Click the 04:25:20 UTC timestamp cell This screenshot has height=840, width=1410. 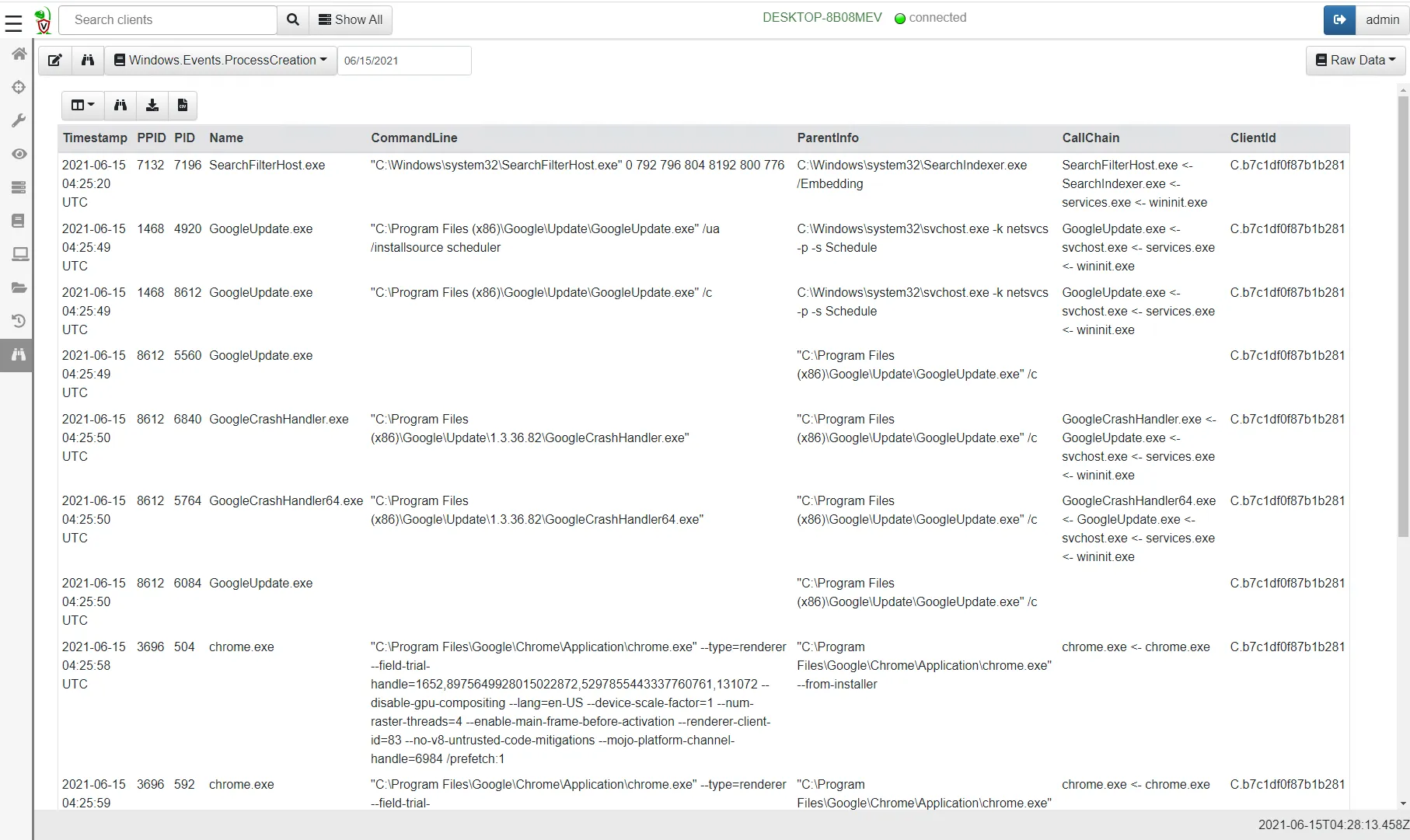click(94, 184)
